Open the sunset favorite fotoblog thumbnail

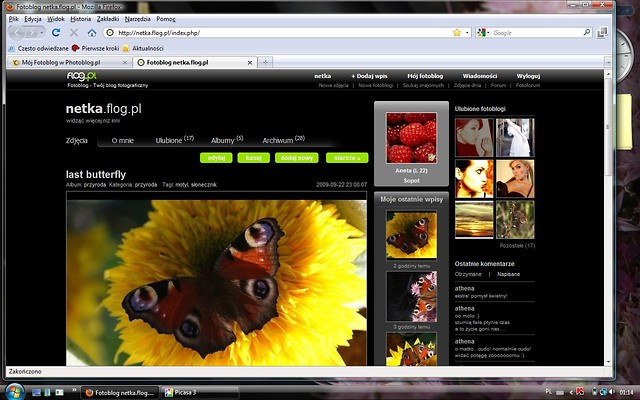(474, 220)
